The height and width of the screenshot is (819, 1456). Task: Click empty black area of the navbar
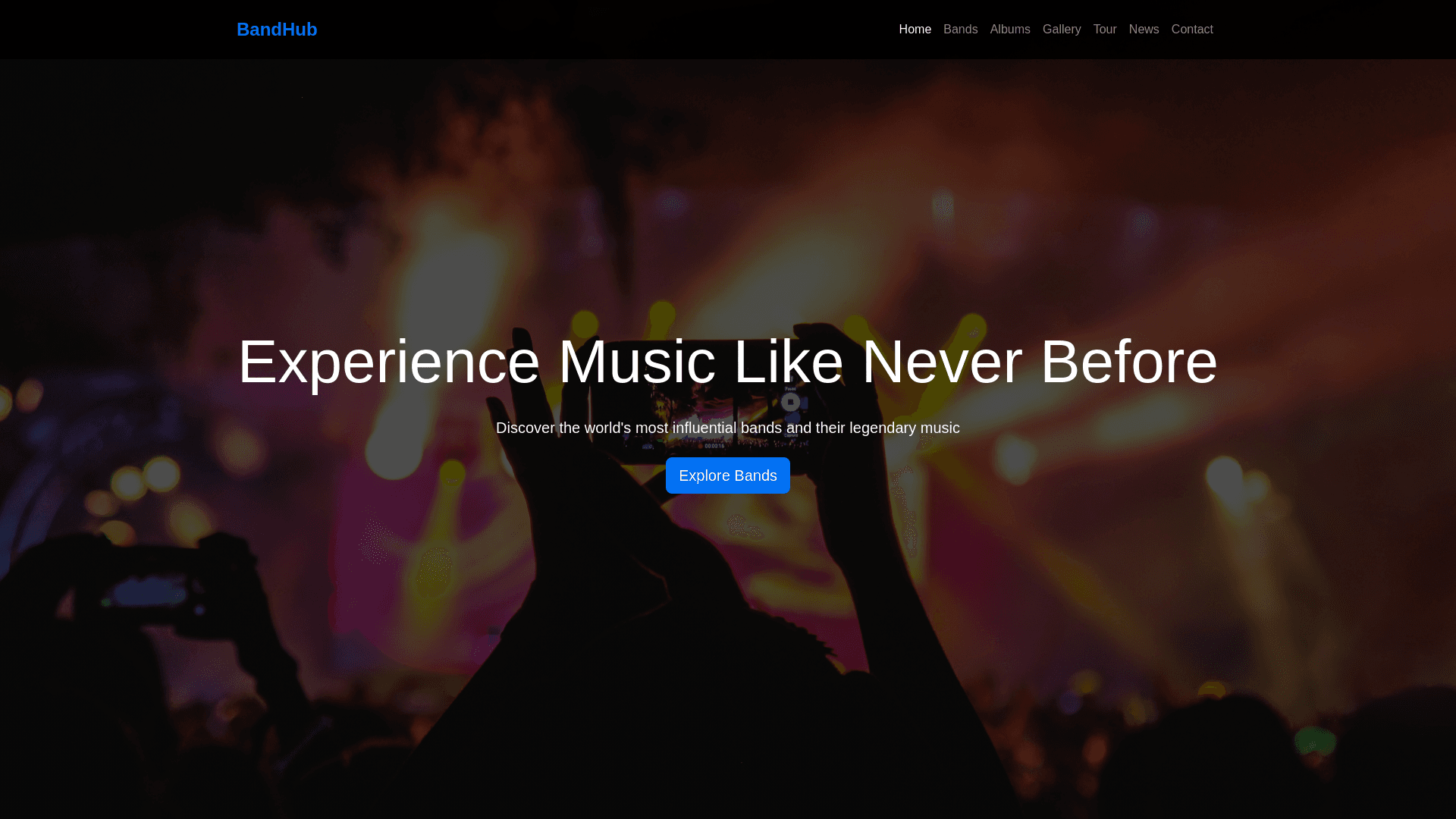pyautogui.click(x=607, y=30)
